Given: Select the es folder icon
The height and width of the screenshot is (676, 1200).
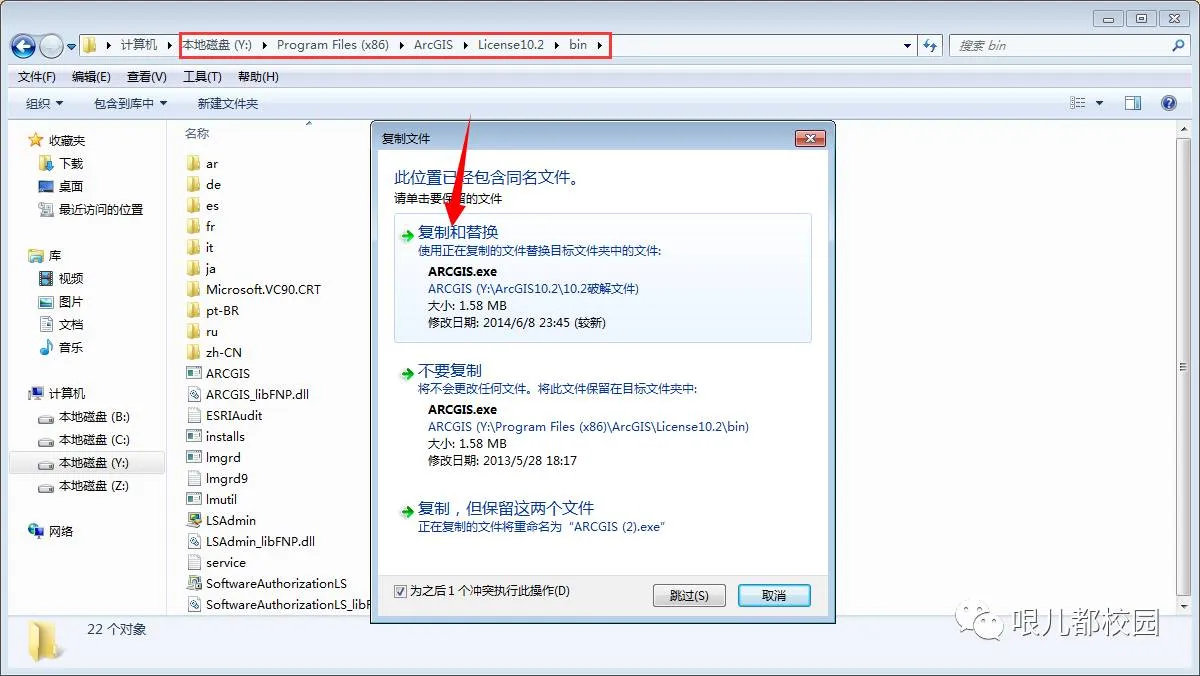Looking at the screenshot, I should (194, 205).
